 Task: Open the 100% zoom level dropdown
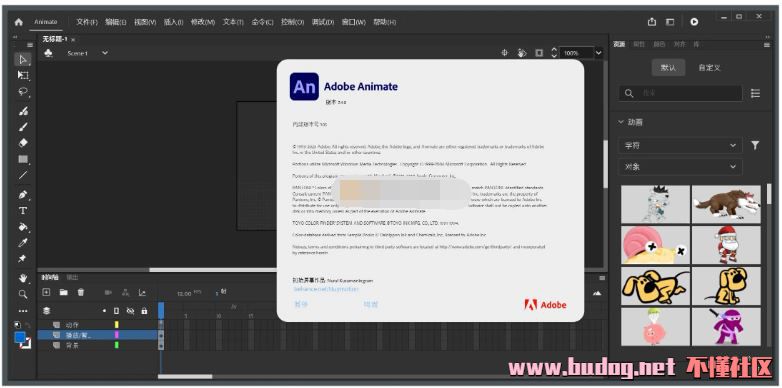[x=598, y=53]
